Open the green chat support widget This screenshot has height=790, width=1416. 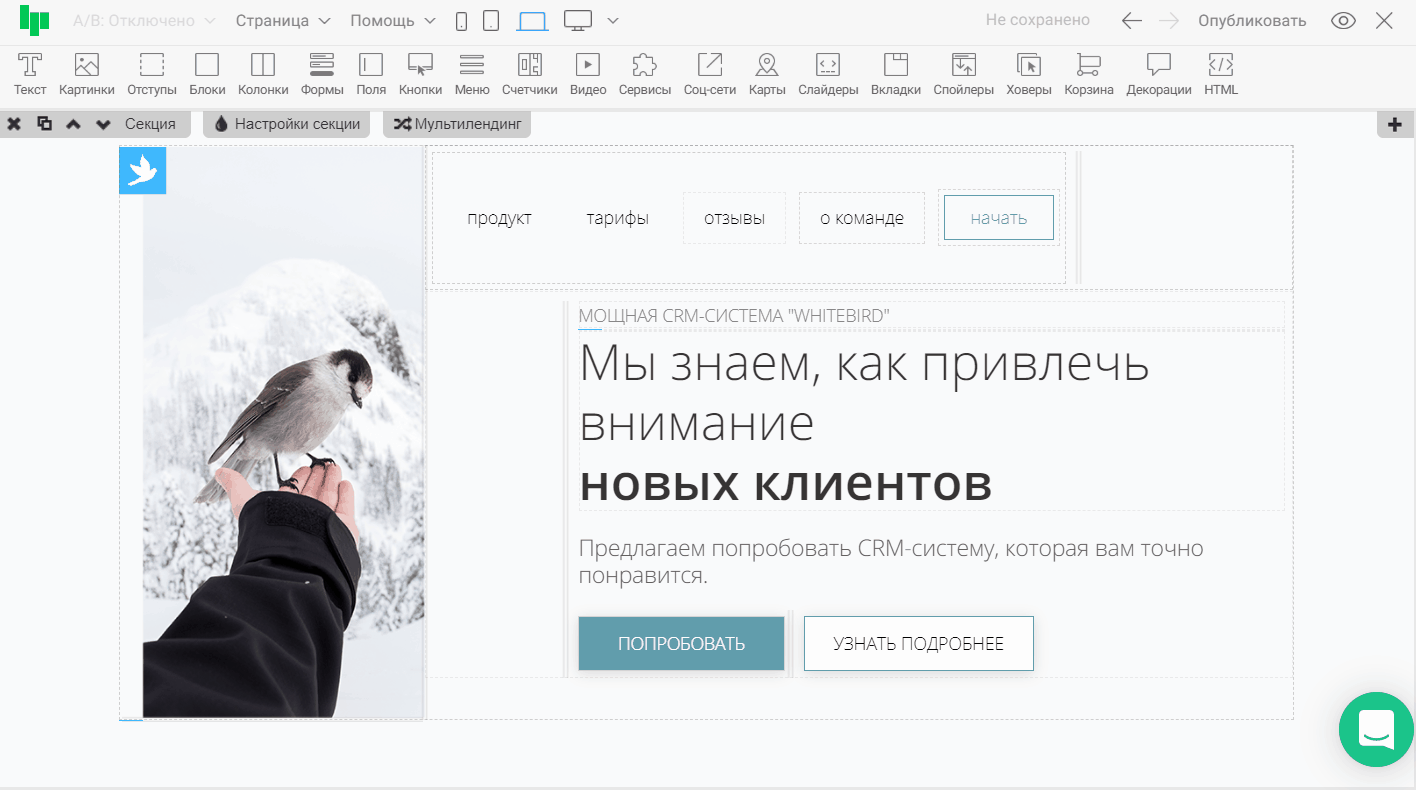click(1377, 730)
